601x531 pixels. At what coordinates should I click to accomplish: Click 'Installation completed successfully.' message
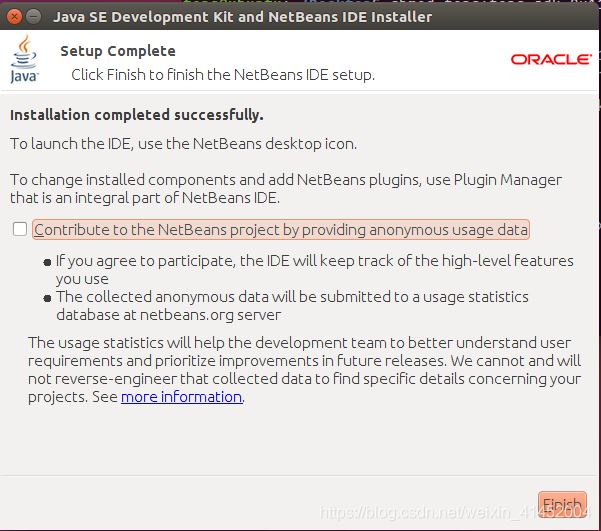click(x=137, y=114)
